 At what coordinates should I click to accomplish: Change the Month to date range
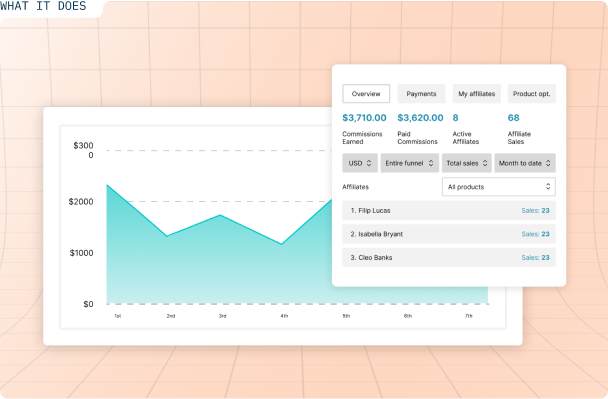(x=525, y=163)
